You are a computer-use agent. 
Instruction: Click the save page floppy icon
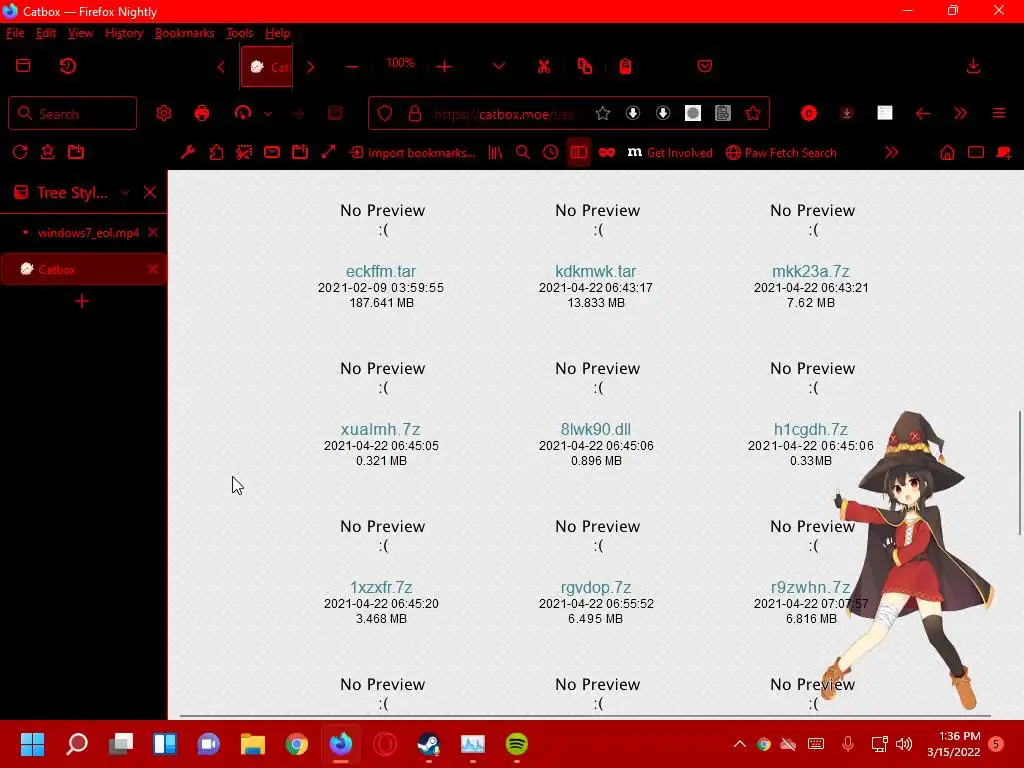[335, 113]
